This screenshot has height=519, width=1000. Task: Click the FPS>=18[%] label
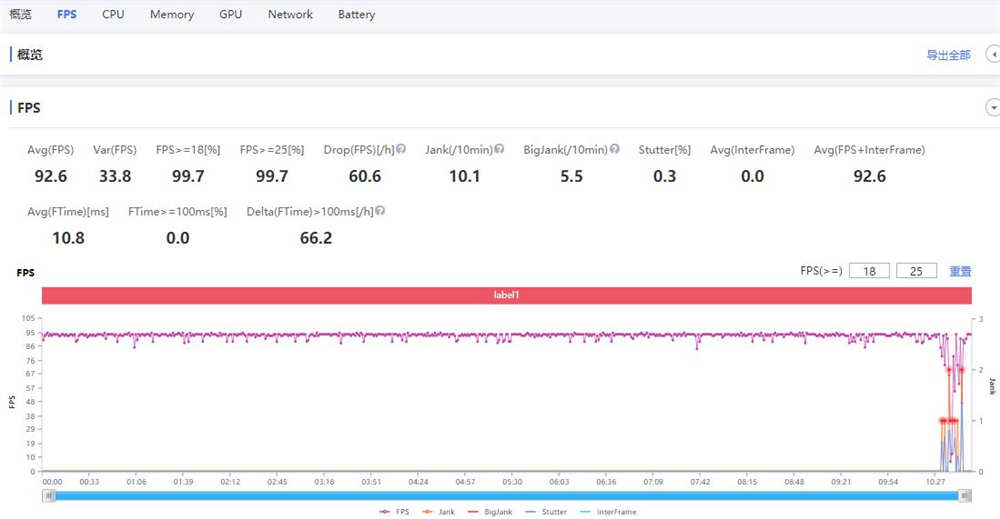pos(188,150)
